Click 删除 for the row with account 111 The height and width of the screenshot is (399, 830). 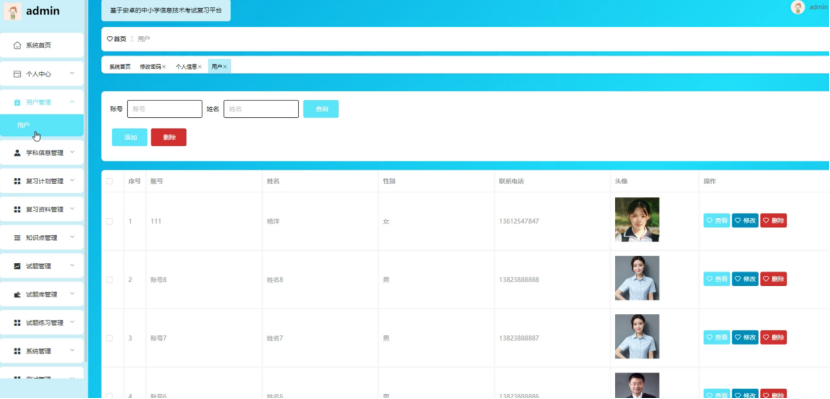tap(774, 221)
